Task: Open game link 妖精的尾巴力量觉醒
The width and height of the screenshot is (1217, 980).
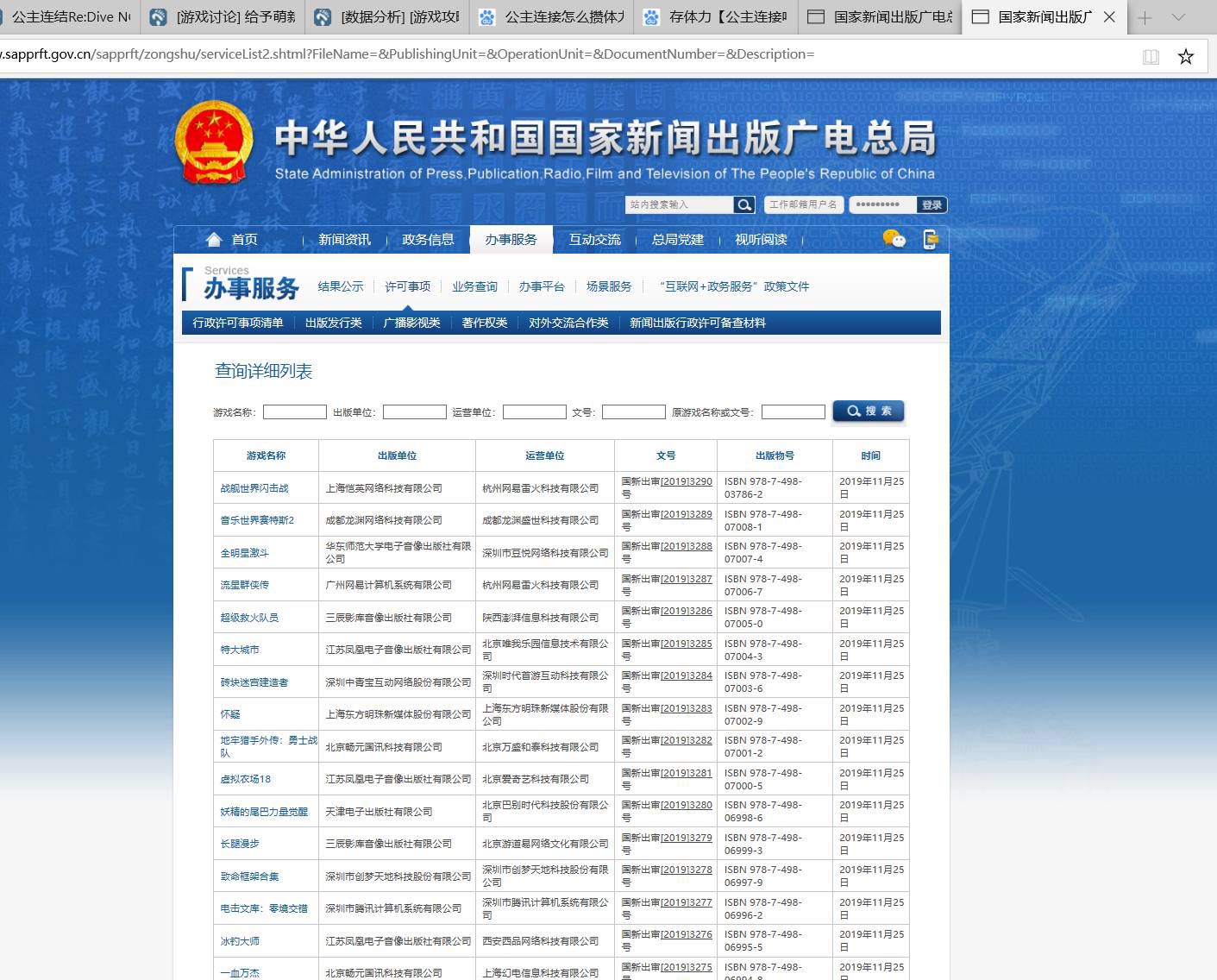Action: coord(264,812)
